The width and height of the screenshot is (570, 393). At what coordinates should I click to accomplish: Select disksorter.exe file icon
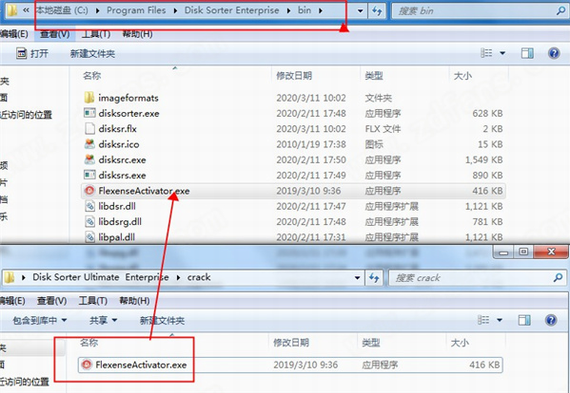(x=89, y=113)
